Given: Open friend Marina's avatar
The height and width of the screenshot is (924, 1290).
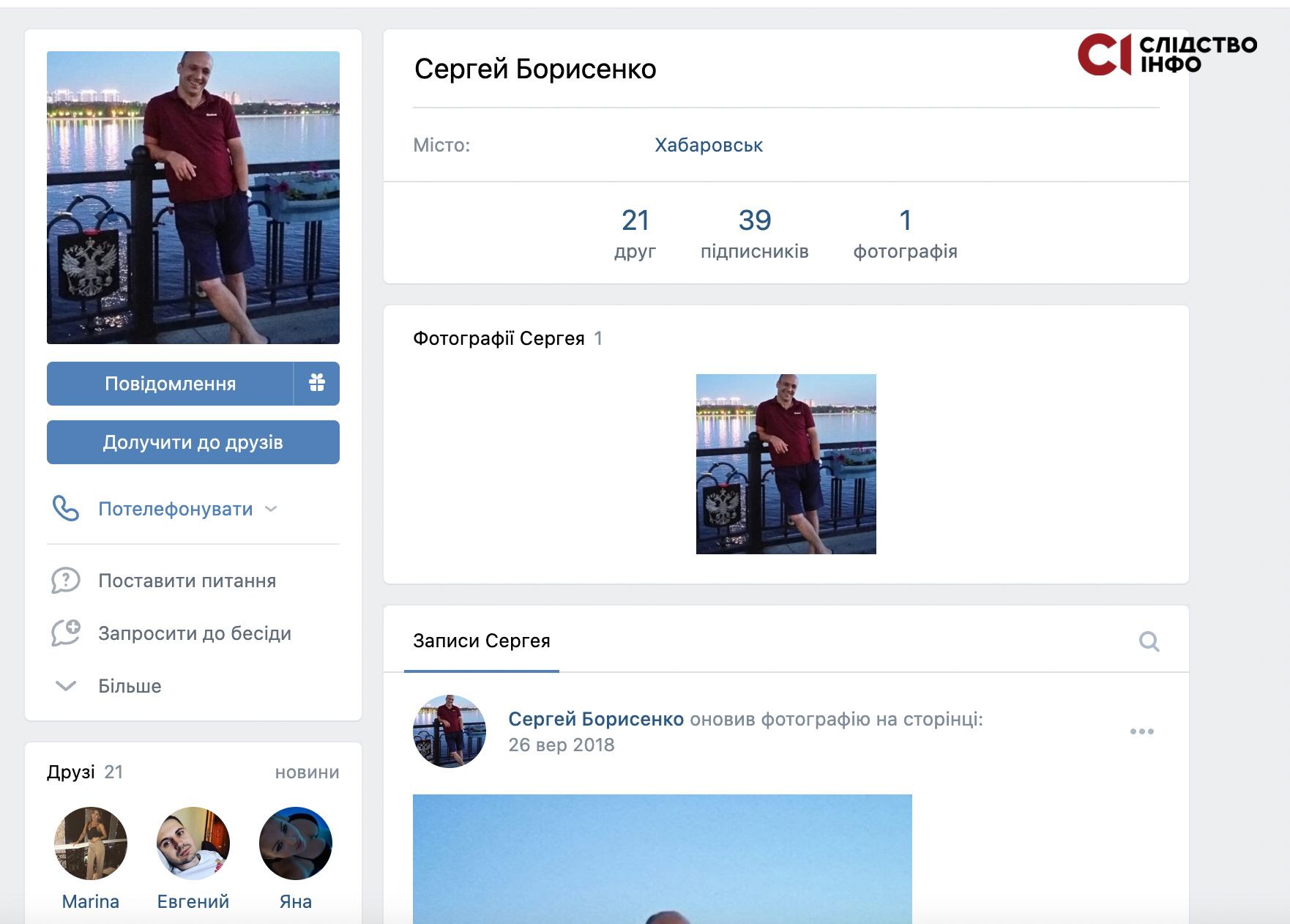Looking at the screenshot, I should (x=91, y=843).
